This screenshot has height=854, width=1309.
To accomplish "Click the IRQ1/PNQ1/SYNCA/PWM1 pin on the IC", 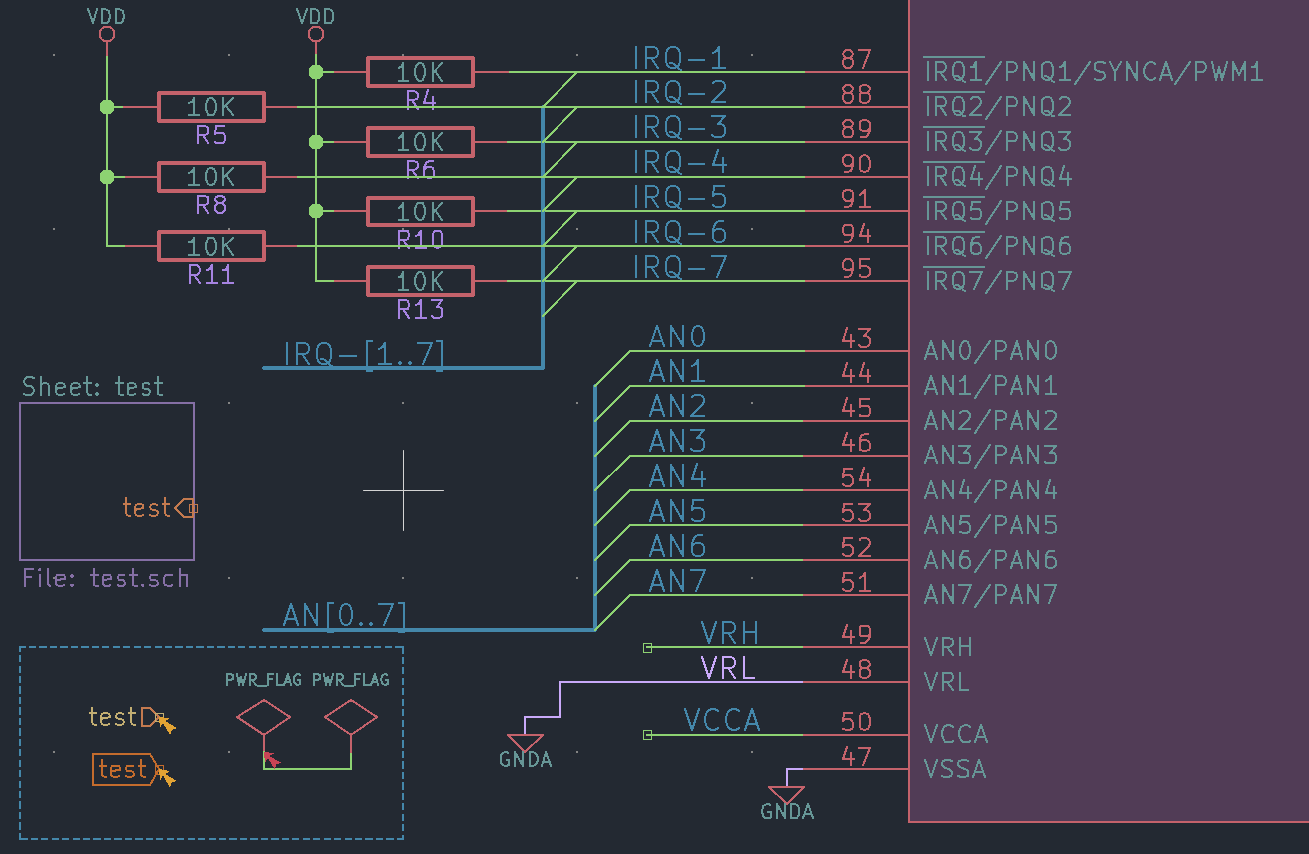I will (1093, 71).
